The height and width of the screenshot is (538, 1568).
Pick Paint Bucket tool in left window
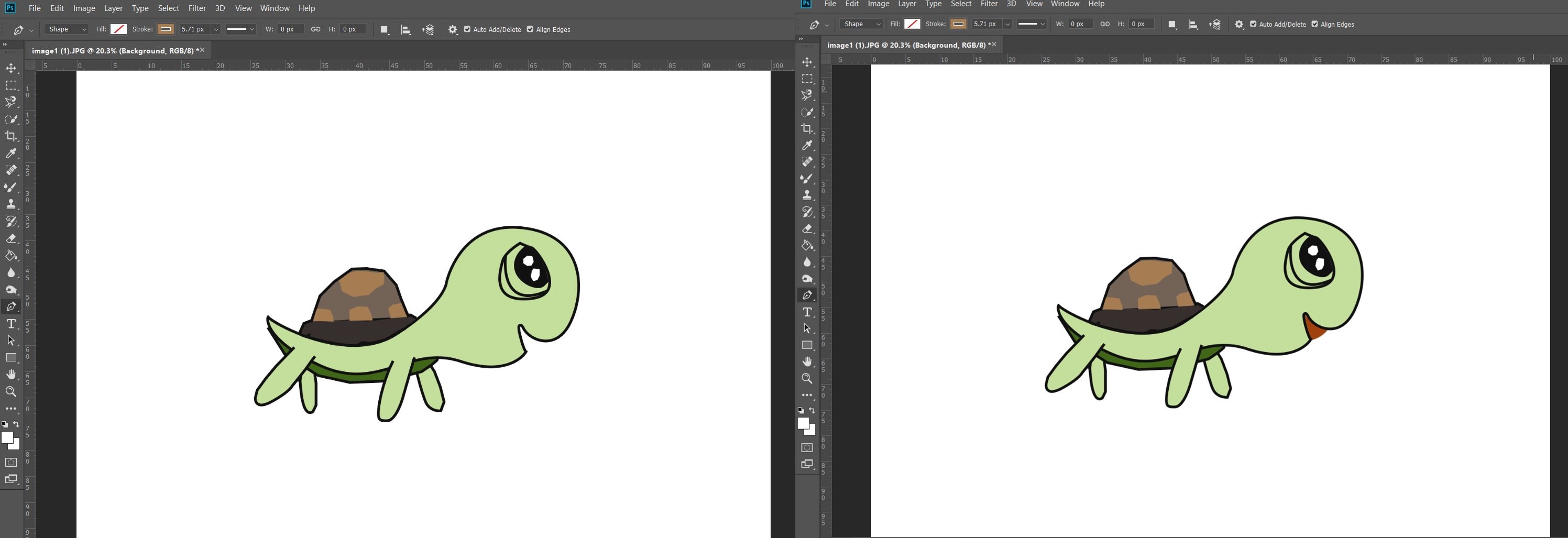[x=11, y=256]
